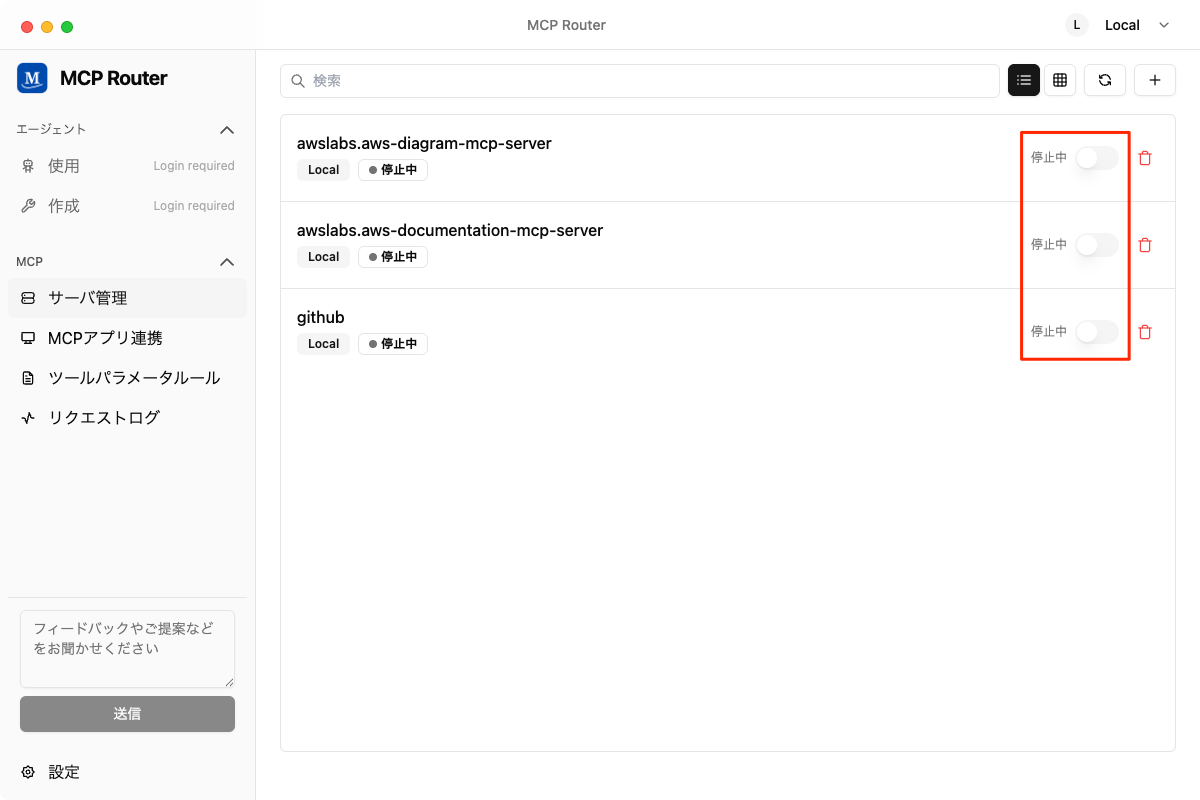The height and width of the screenshot is (800, 1200).
Task: Click the MCP Router logo icon
Action: [x=32, y=78]
